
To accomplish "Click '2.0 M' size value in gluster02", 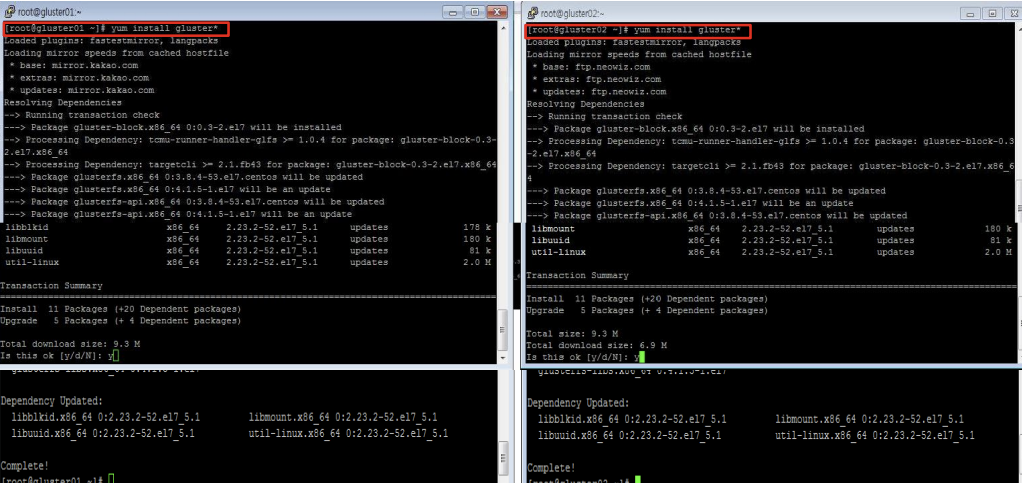I will point(999,252).
